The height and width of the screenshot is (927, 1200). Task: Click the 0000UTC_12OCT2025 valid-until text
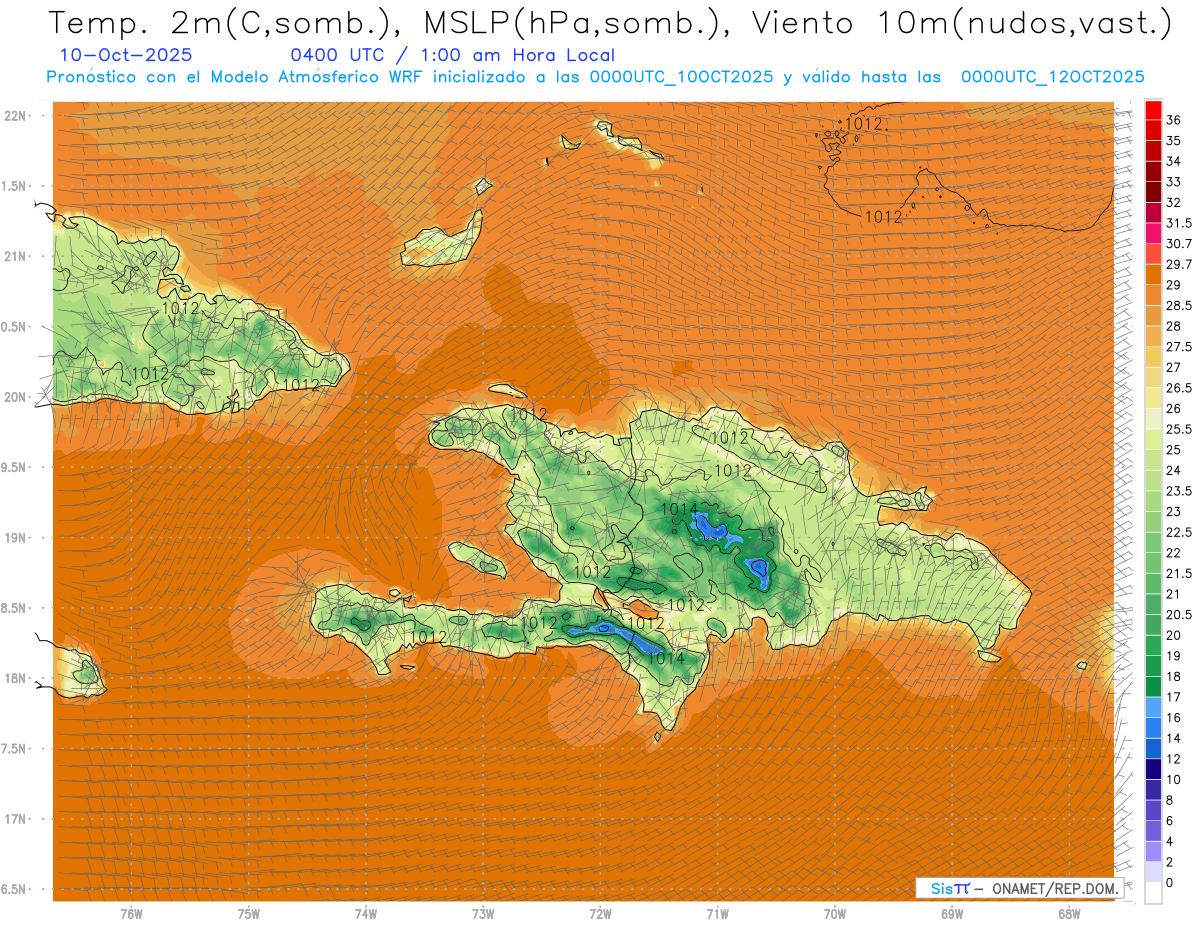[1052, 77]
